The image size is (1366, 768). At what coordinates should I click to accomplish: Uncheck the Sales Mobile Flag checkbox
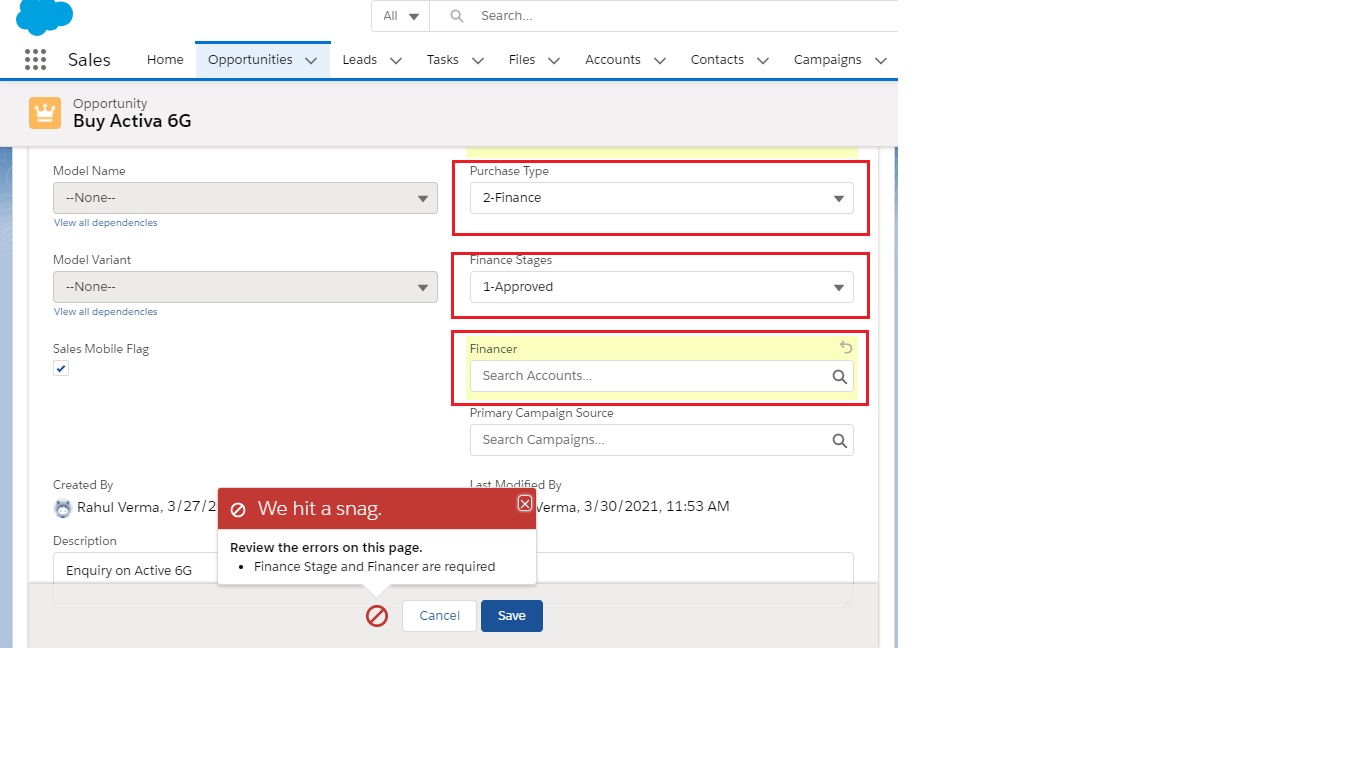click(61, 368)
